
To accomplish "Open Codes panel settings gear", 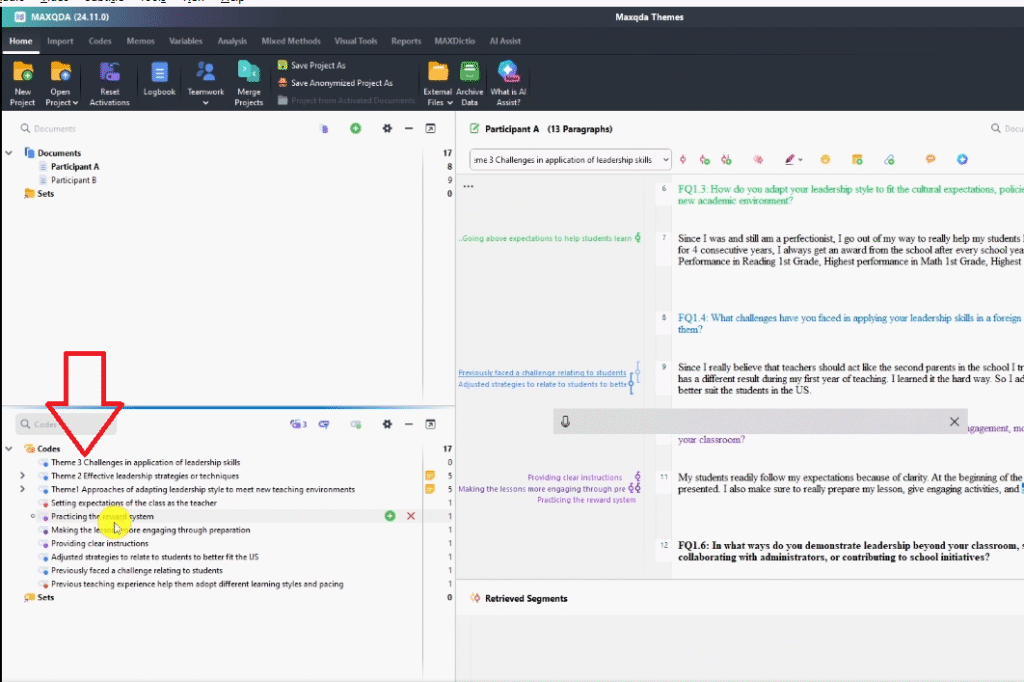I will click(387, 424).
